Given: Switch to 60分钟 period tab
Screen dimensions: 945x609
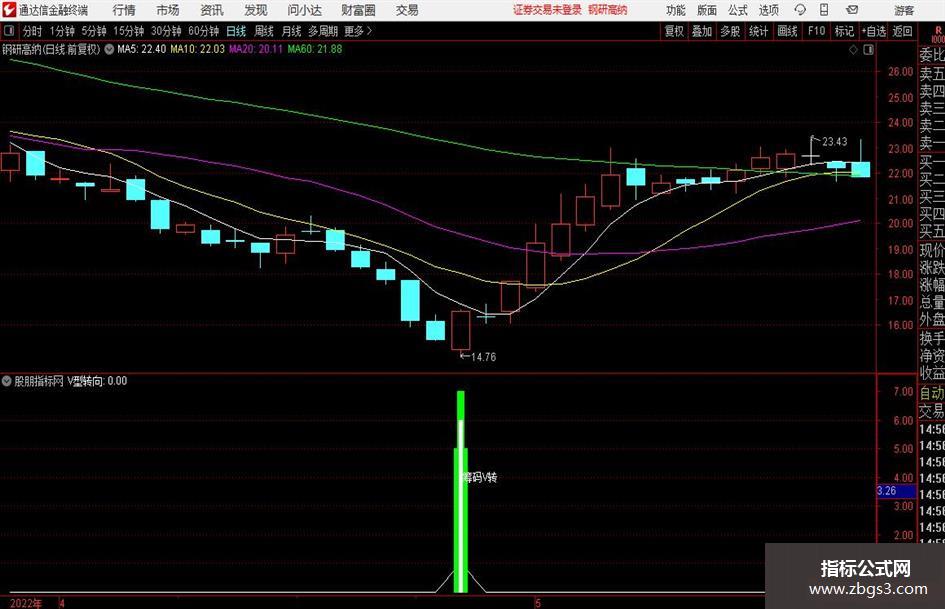Looking at the screenshot, I should tap(204, 31).
